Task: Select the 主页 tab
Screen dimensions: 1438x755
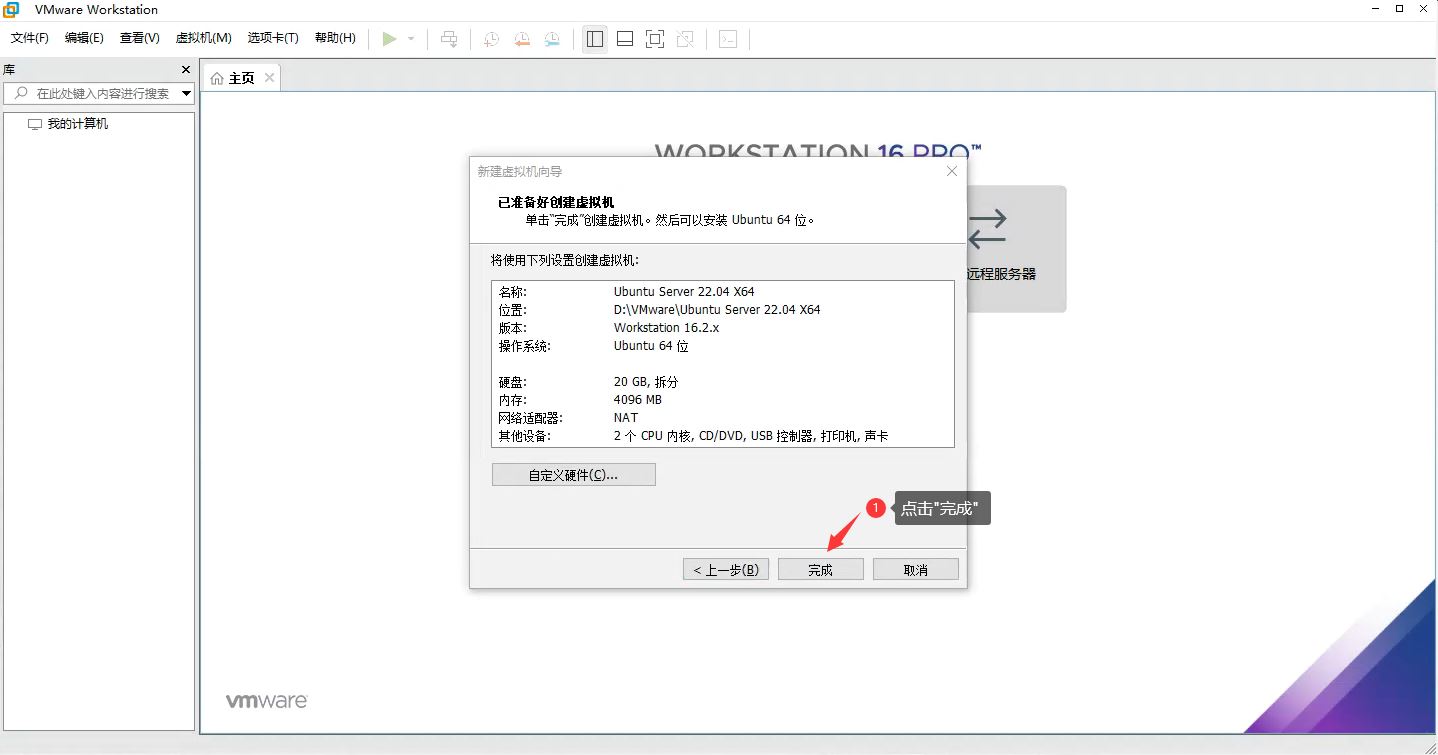Action: tap(242, 78)
